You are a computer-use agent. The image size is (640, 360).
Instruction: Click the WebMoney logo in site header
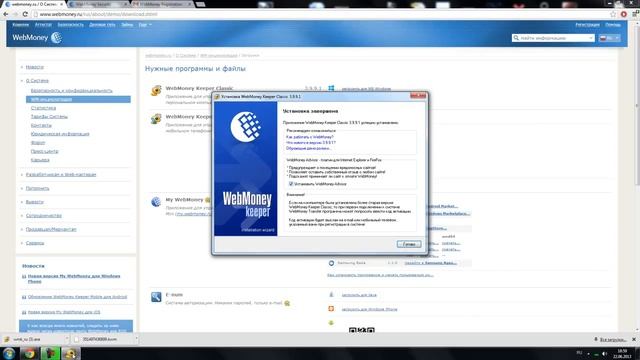(x=37, y=38)
